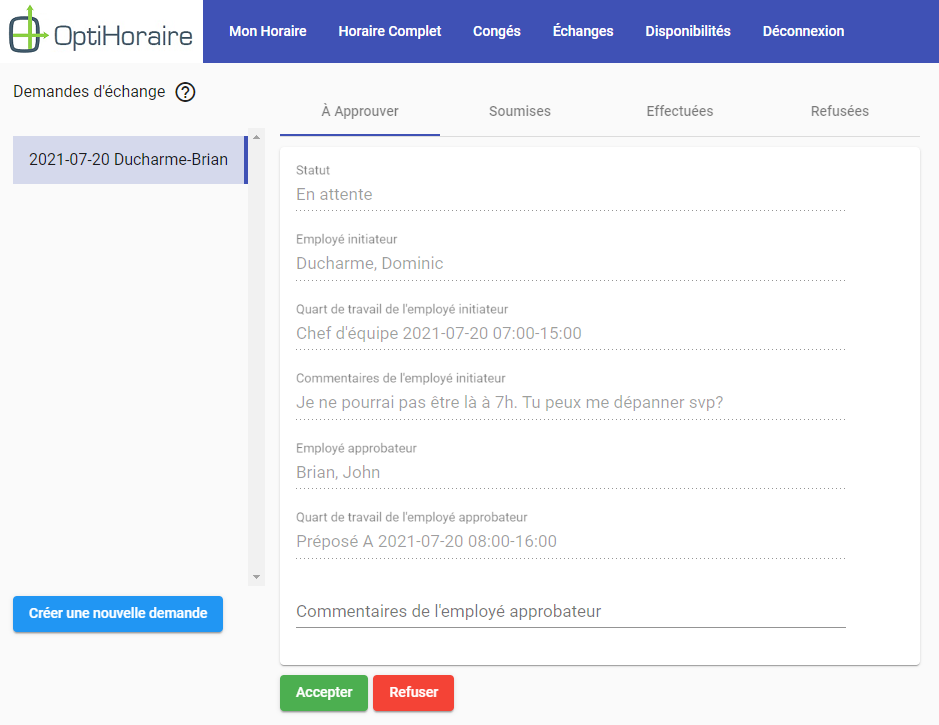This screenshot has height=725, width=939.
Task: Refuse the exchange request
Action: (x=413, y=693)
